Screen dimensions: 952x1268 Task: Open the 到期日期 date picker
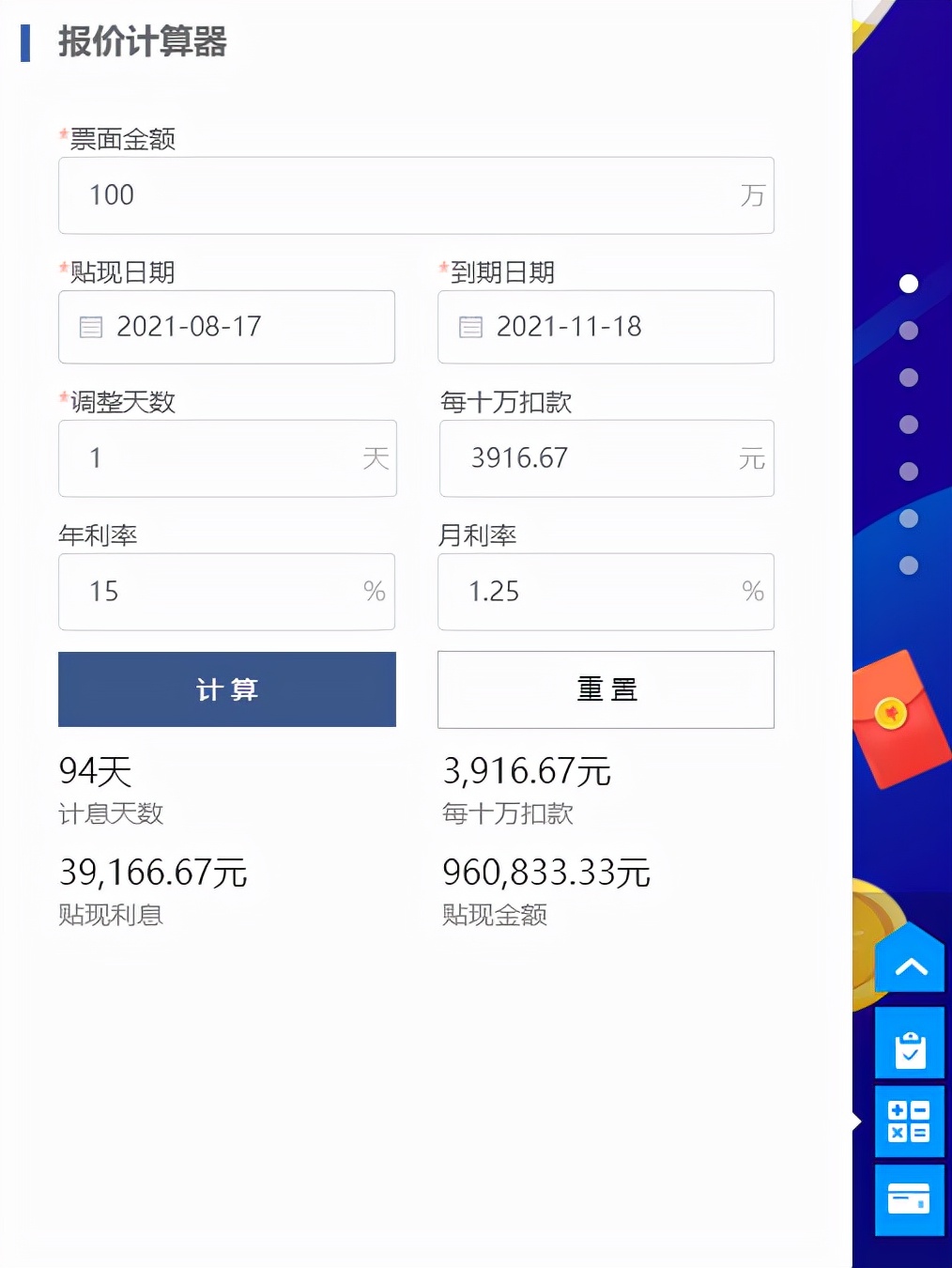click(606, 327)
